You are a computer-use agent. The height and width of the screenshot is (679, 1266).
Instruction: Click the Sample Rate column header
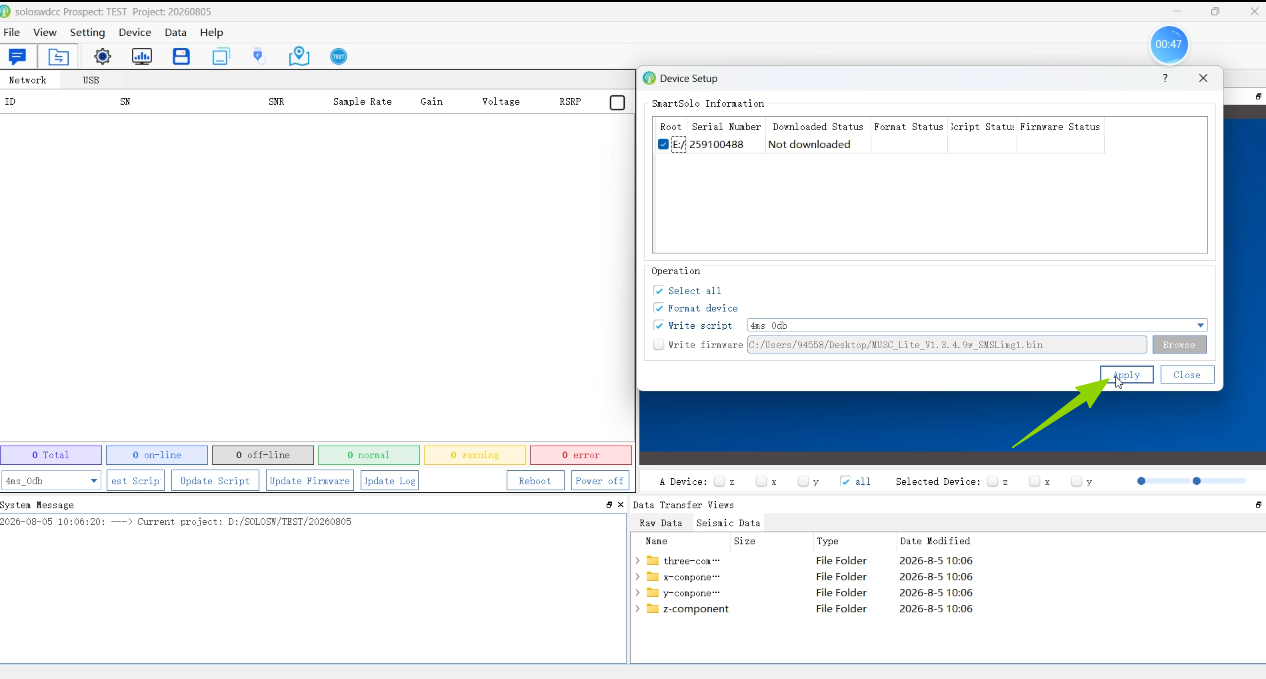(362, 102)
